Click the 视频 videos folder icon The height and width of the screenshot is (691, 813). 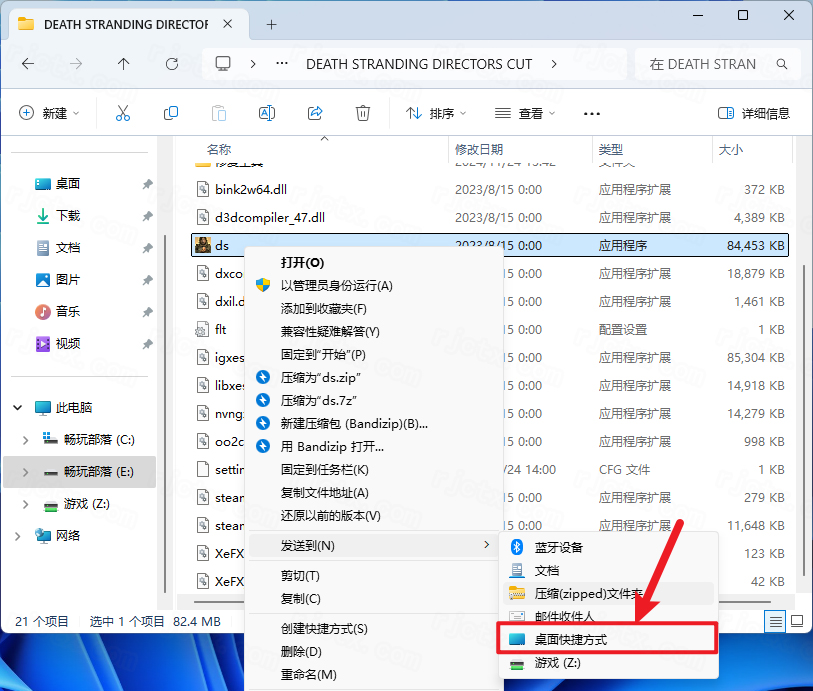pos(43,344)
